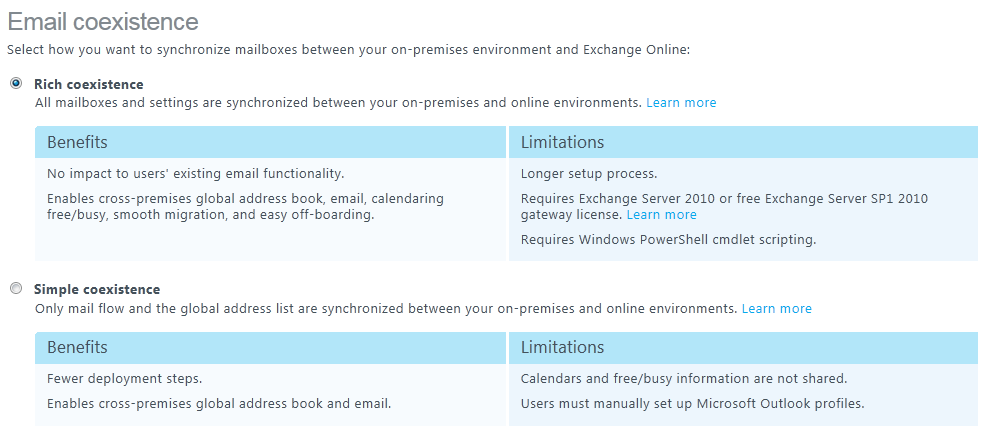The width and height of the screenshot is (985, 435).
Task: Click the 'Longer setup process' limitation
Action: (589, 173)
